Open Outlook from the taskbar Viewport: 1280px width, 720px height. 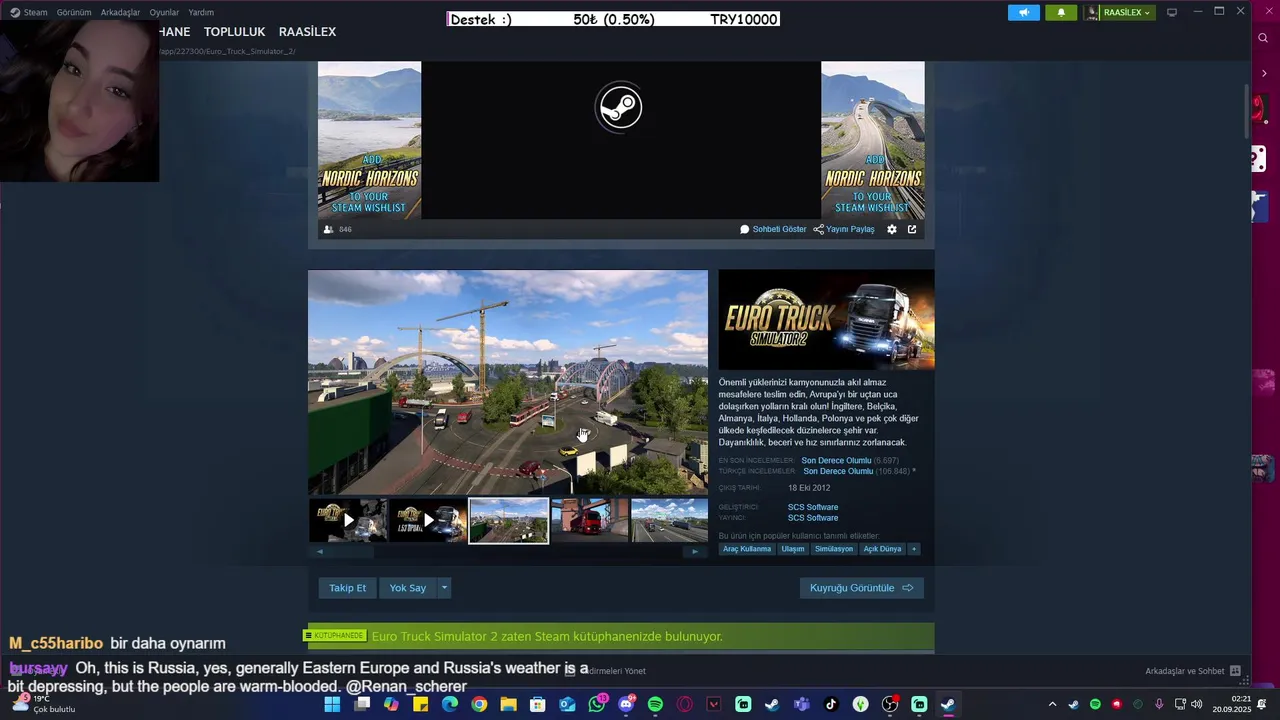click(567, 705)
